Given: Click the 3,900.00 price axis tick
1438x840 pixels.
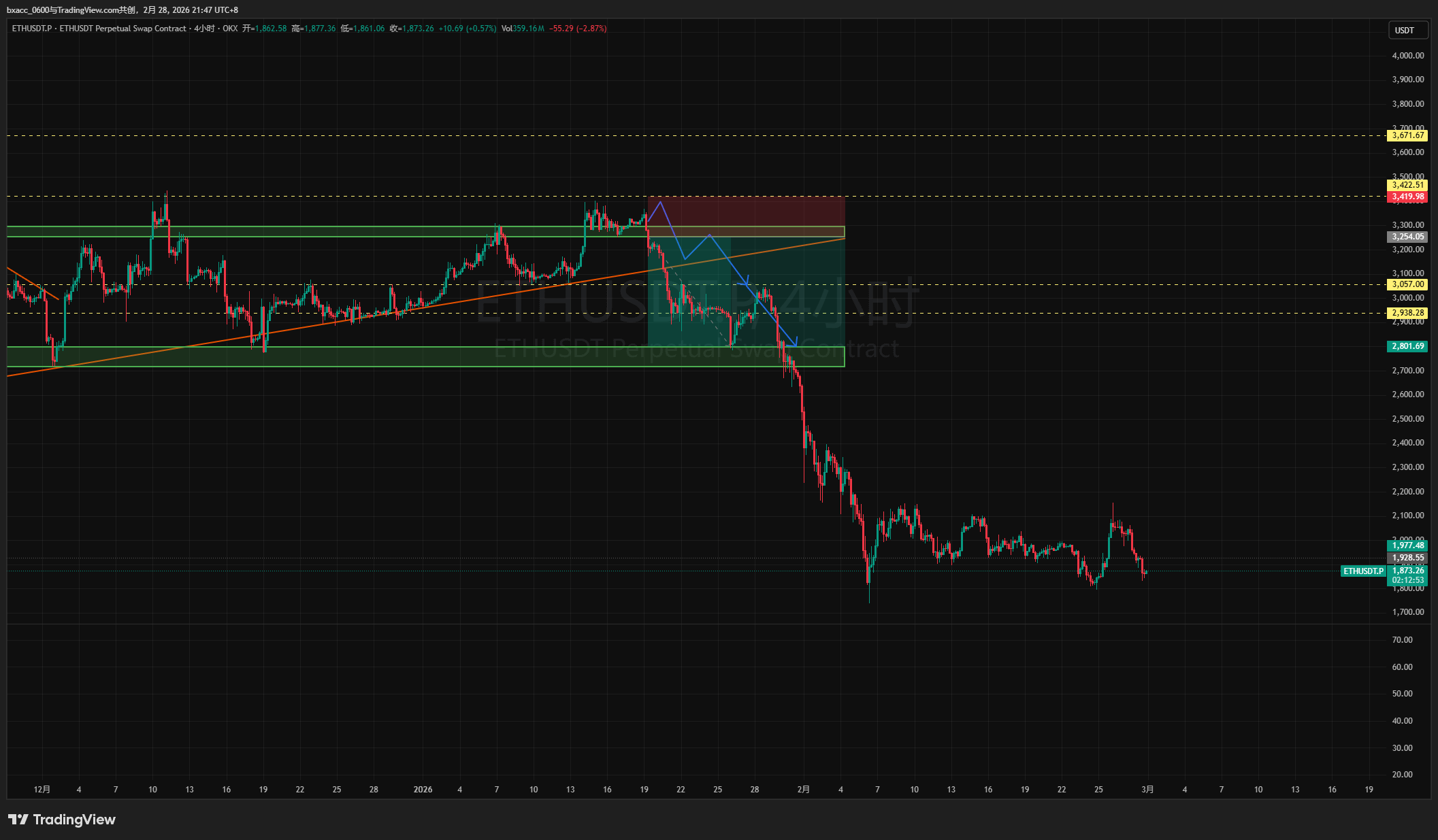Looking at the screenshot, I should (x=1407, y=80).
